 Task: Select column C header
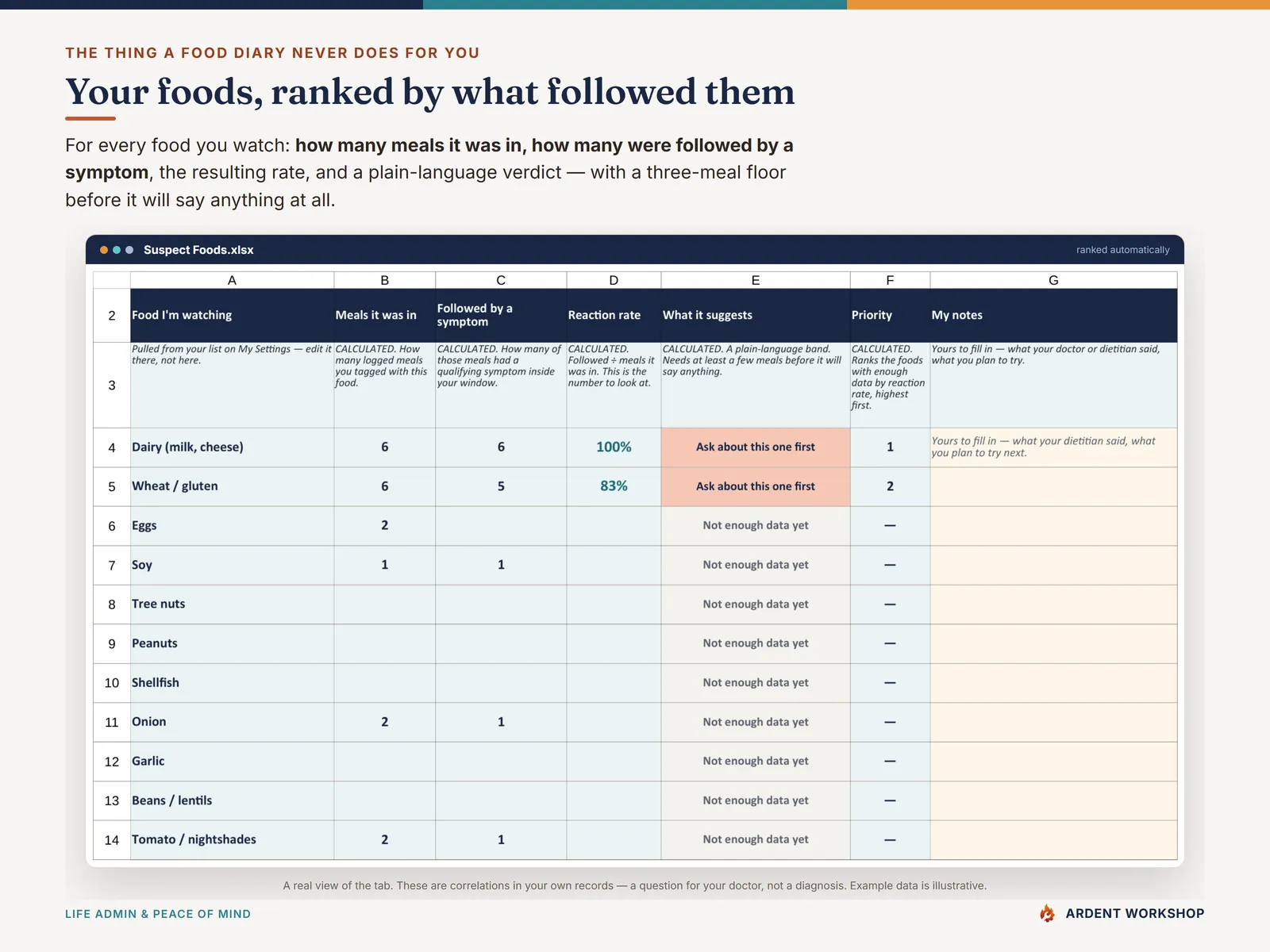(x=501, y=280)
